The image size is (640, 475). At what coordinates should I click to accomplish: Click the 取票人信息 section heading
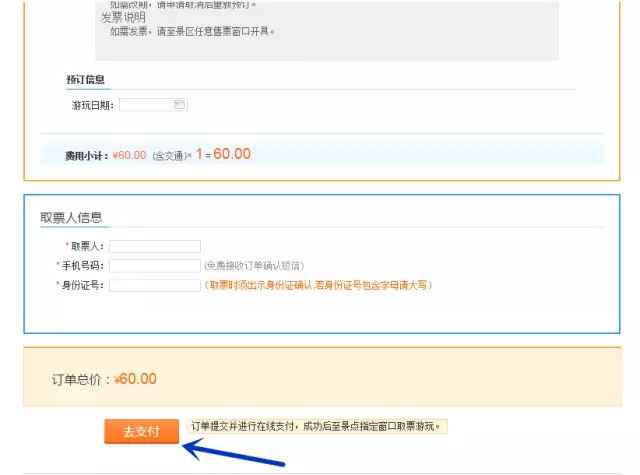(x=71, y=218)
